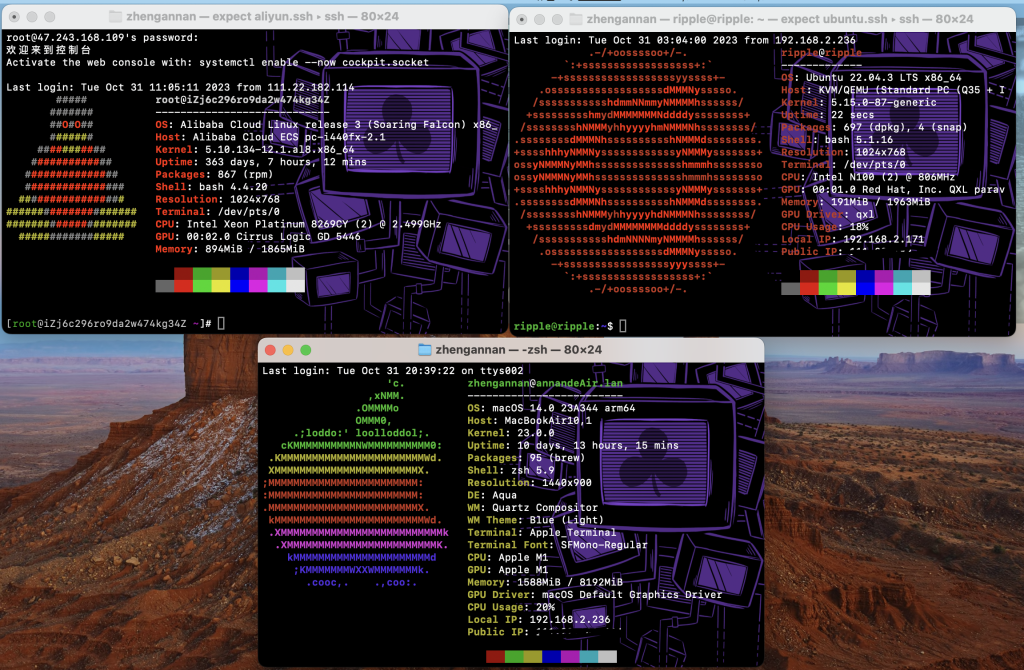
Task: Click 'Last login: Tue Oct 31 20:39:22 on ttys002'
Action: point(392,371)
